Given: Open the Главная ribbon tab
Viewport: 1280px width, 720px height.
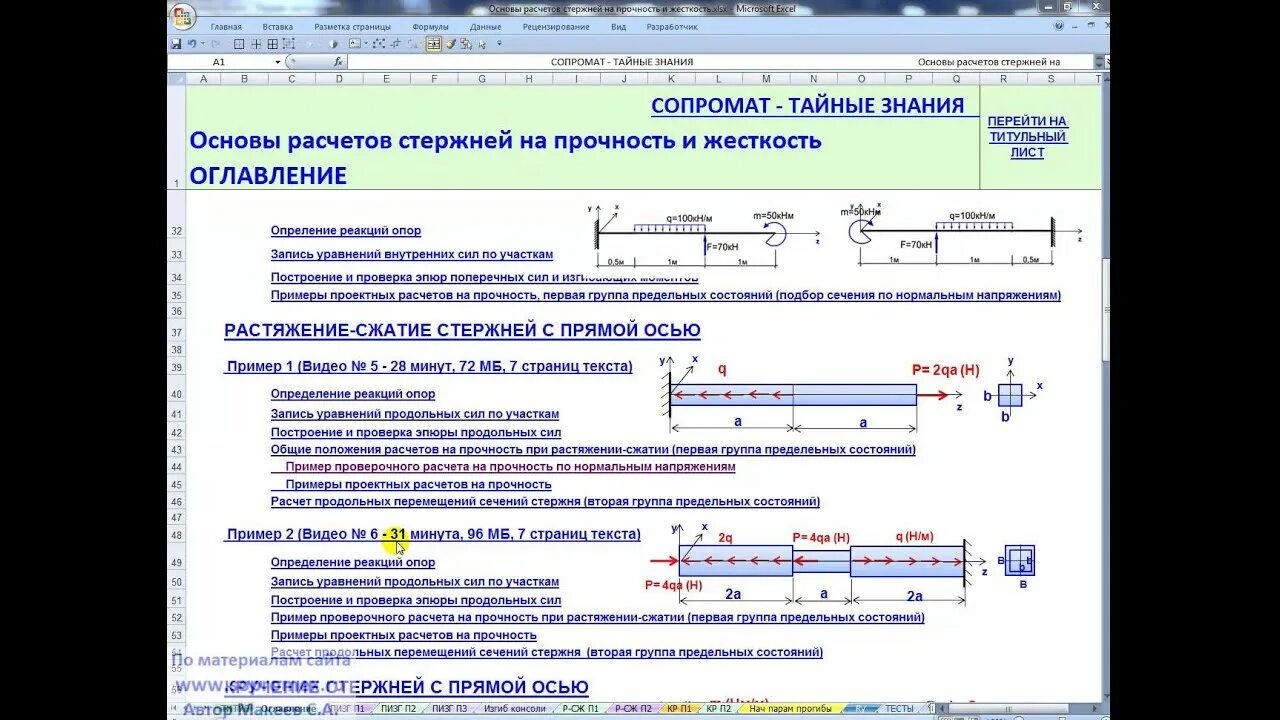Looking at the screenshot, I should click(226, 27).
